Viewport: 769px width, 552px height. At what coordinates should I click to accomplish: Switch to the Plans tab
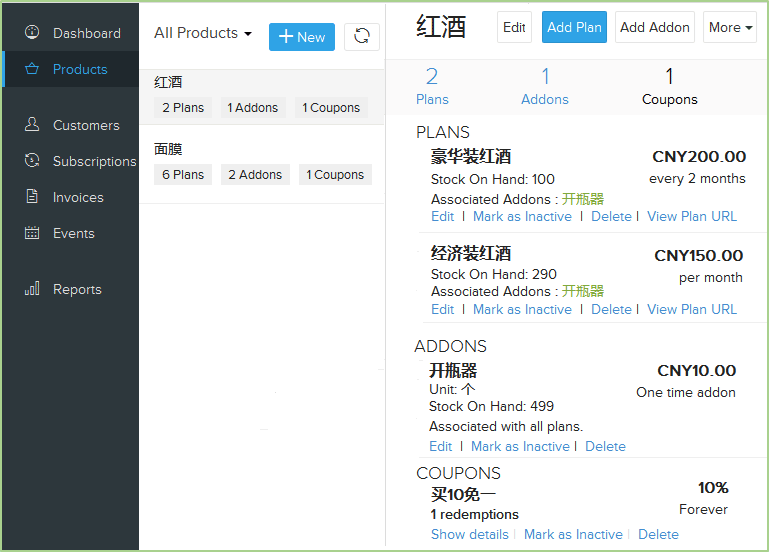tap(432, 86)
